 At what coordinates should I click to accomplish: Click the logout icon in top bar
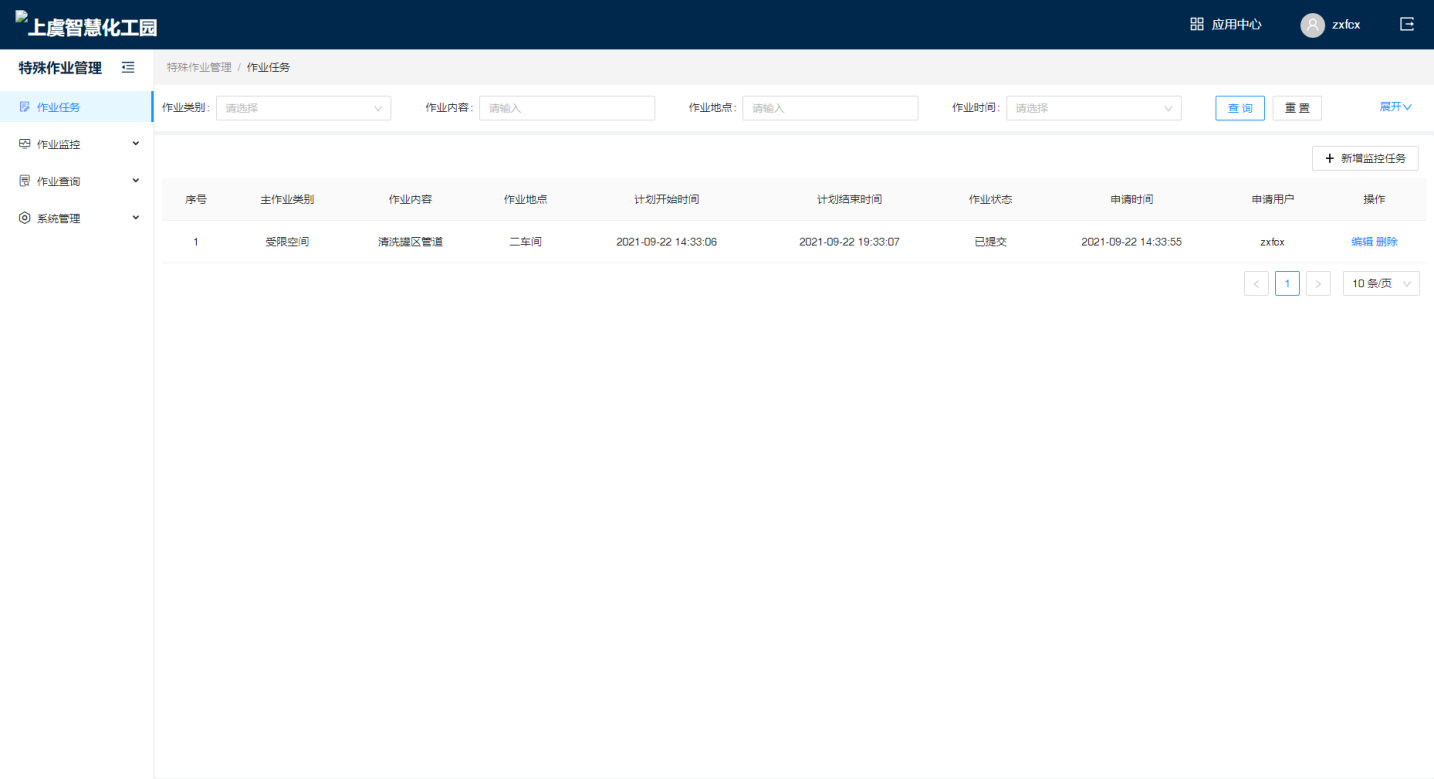[1407, 24]
